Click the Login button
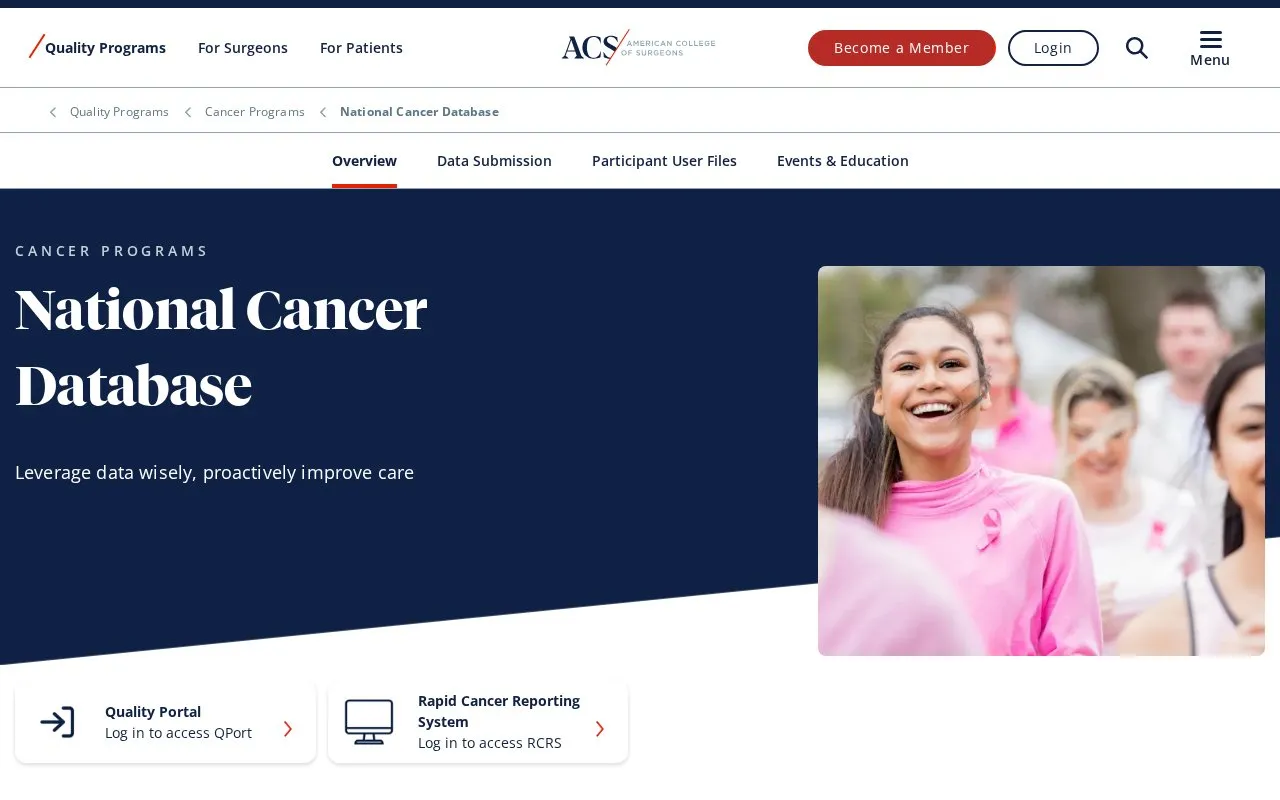This screenshot has width=1280, height=800. click(x=1053, y=48)
